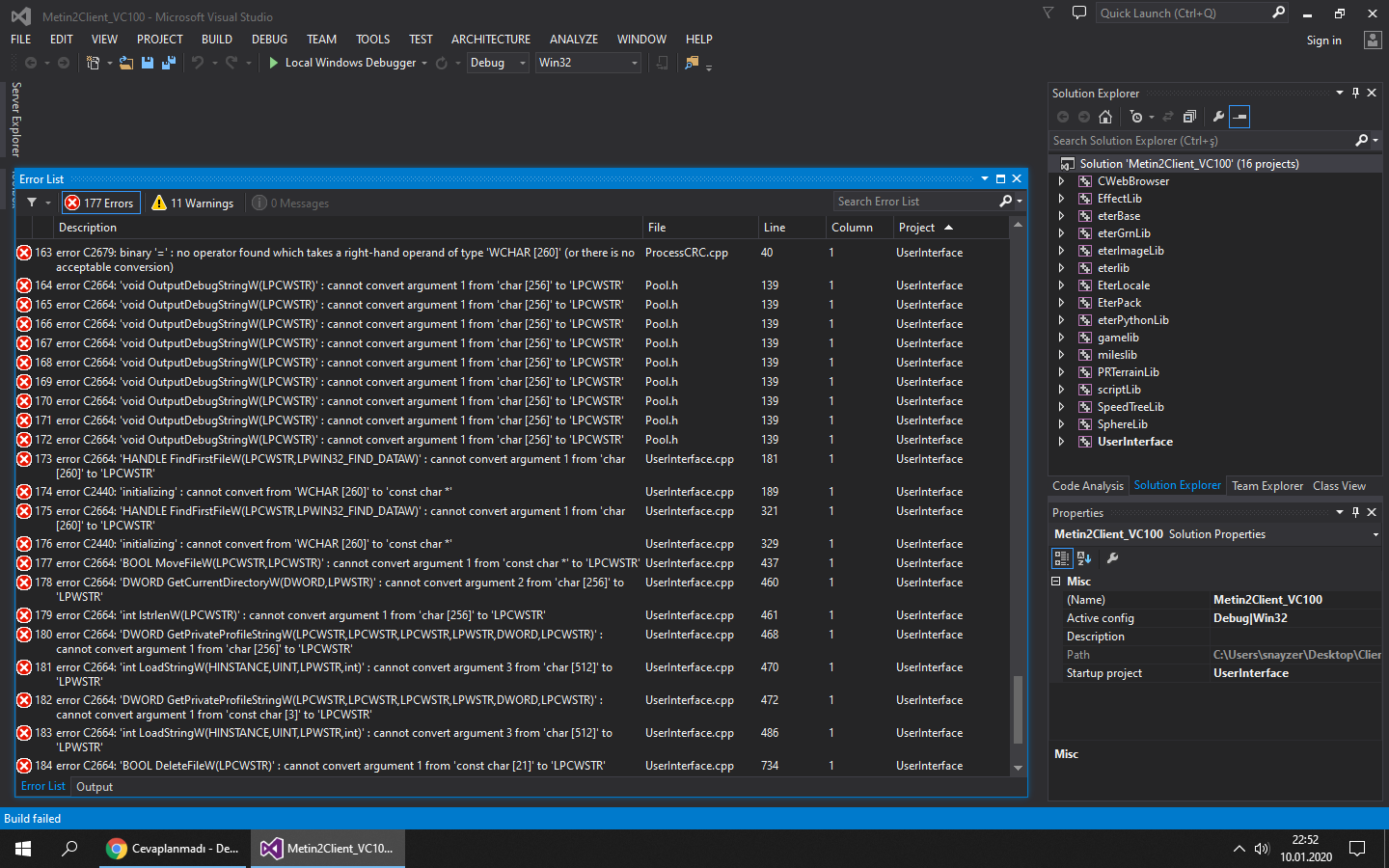Start debugging with the green play icon
Screen dimensions: 1389x868
[274, 63]
